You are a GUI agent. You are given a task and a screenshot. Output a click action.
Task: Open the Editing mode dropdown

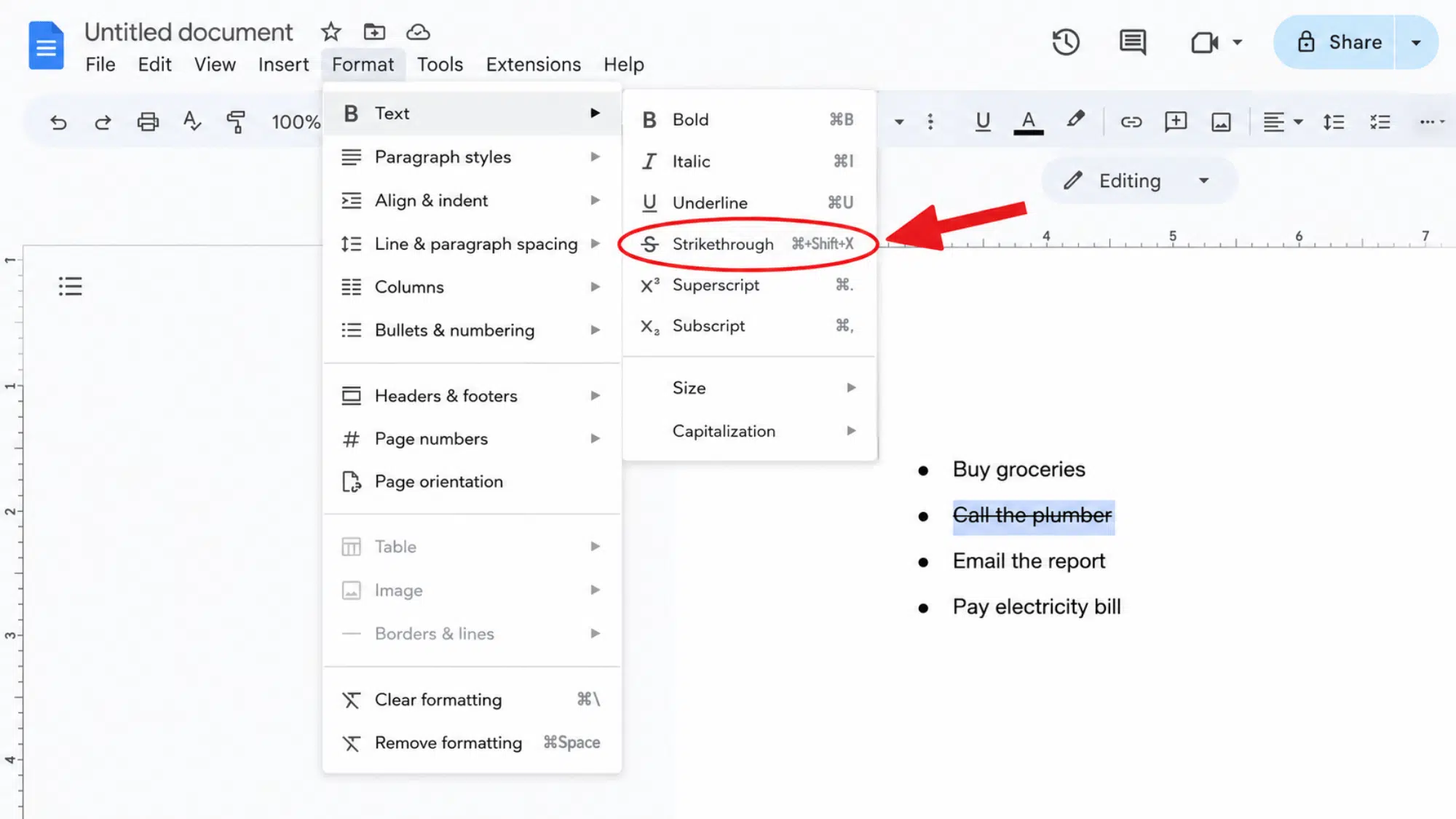tap(1139, 181)
